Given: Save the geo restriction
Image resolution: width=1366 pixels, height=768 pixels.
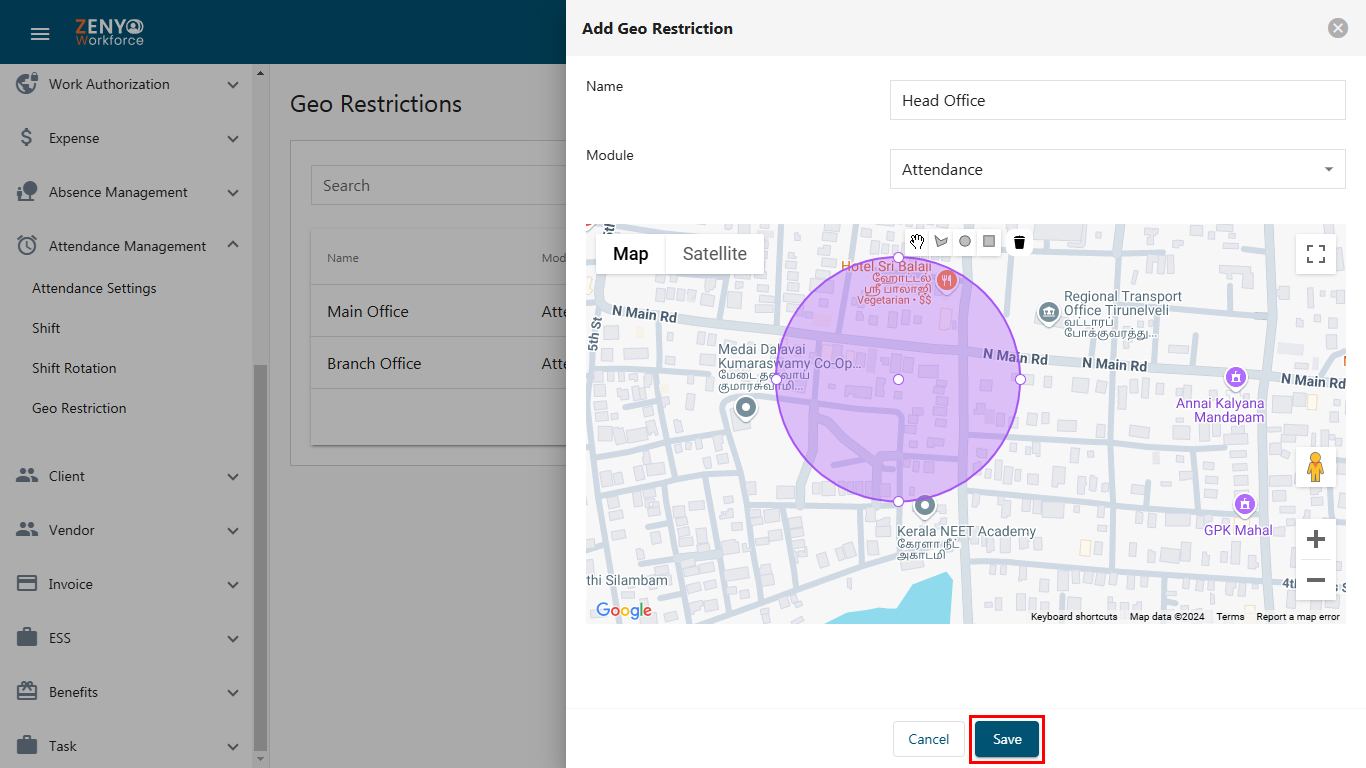Looking at the screenshot, I should pyautogui.click(x=1007, y=739).
